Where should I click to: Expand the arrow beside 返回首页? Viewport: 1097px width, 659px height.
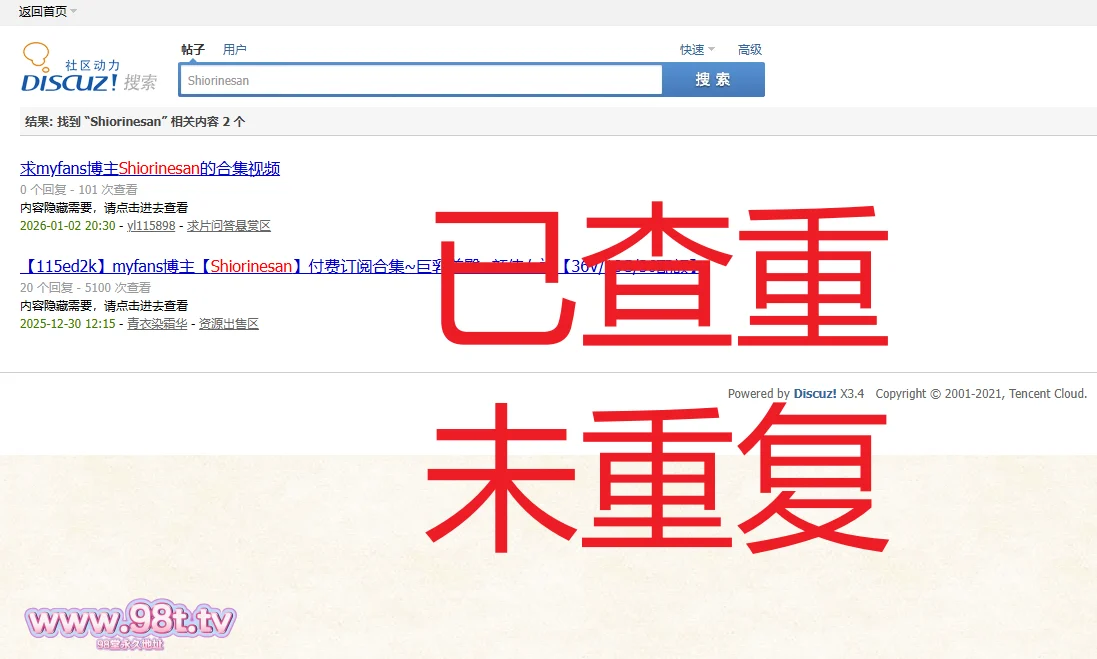[74, 12]
